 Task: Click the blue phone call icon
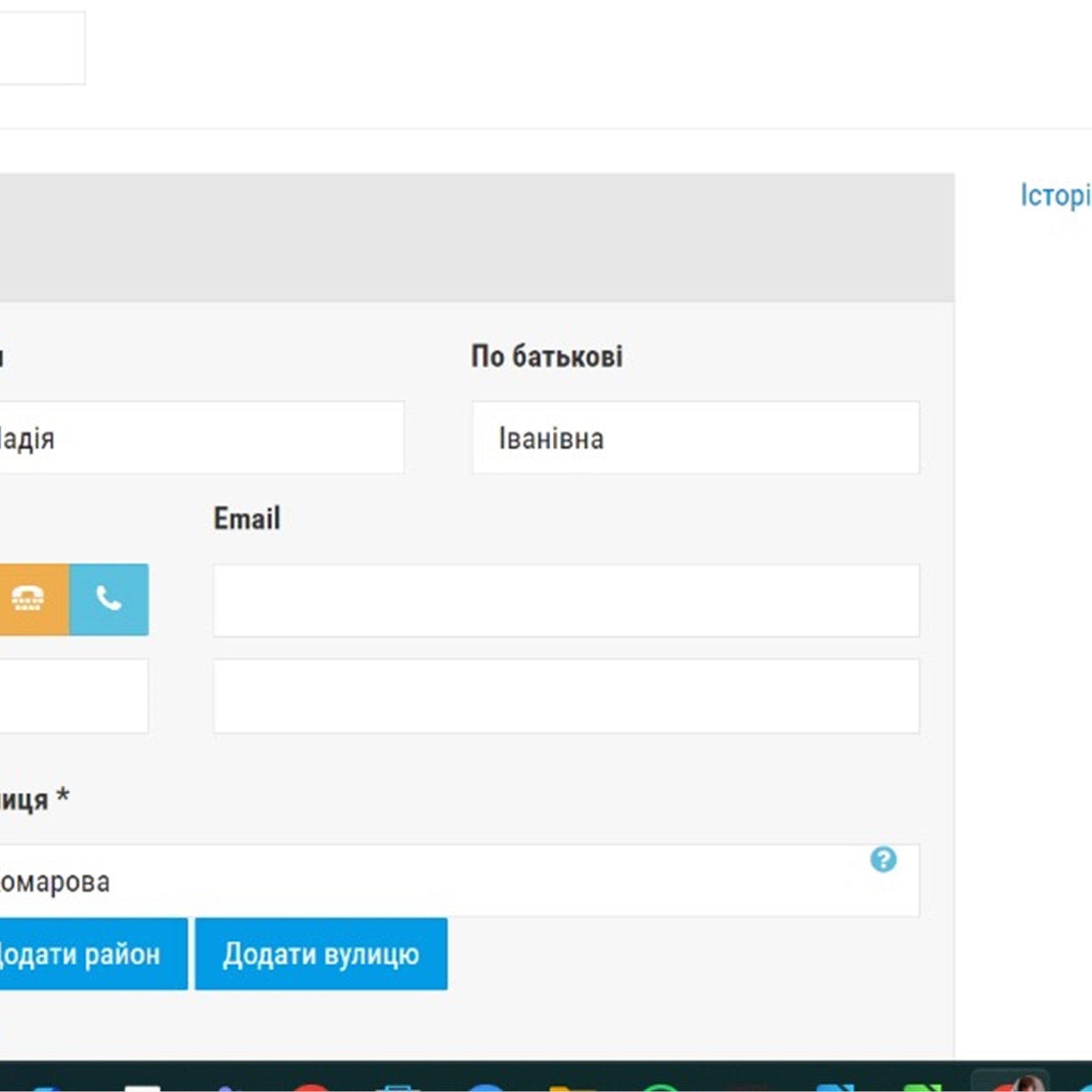109,599
